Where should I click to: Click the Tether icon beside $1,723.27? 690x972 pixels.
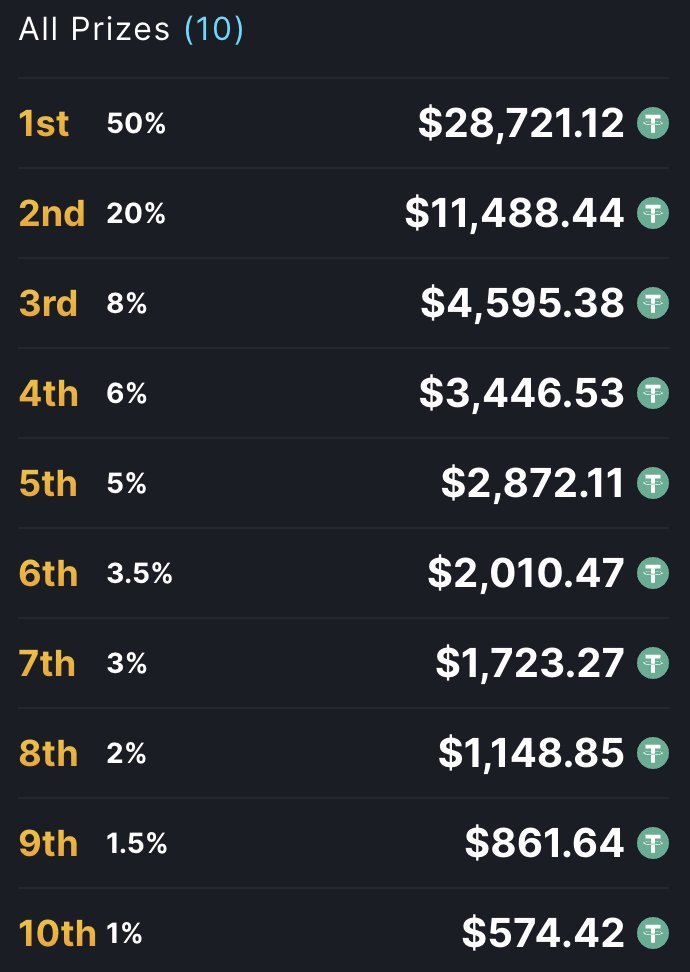tap(653, 663)
